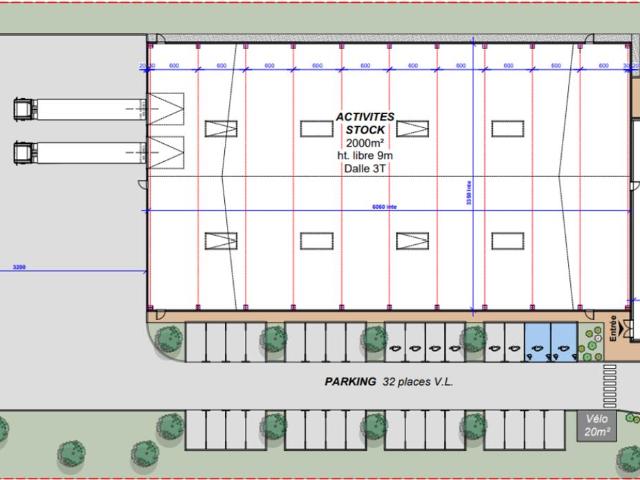
Task: Select the top-left crossed skylight rectangle
Action: coord(221,129)
